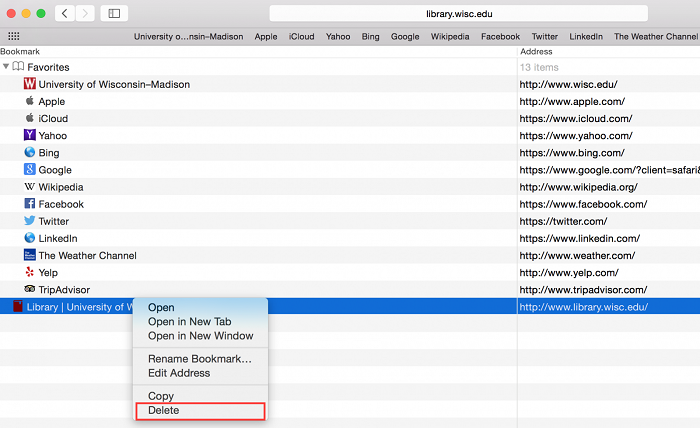The image size is (700, 428).
Task: Click the blue Google icon in bookmark list
Action: [29, 169]
